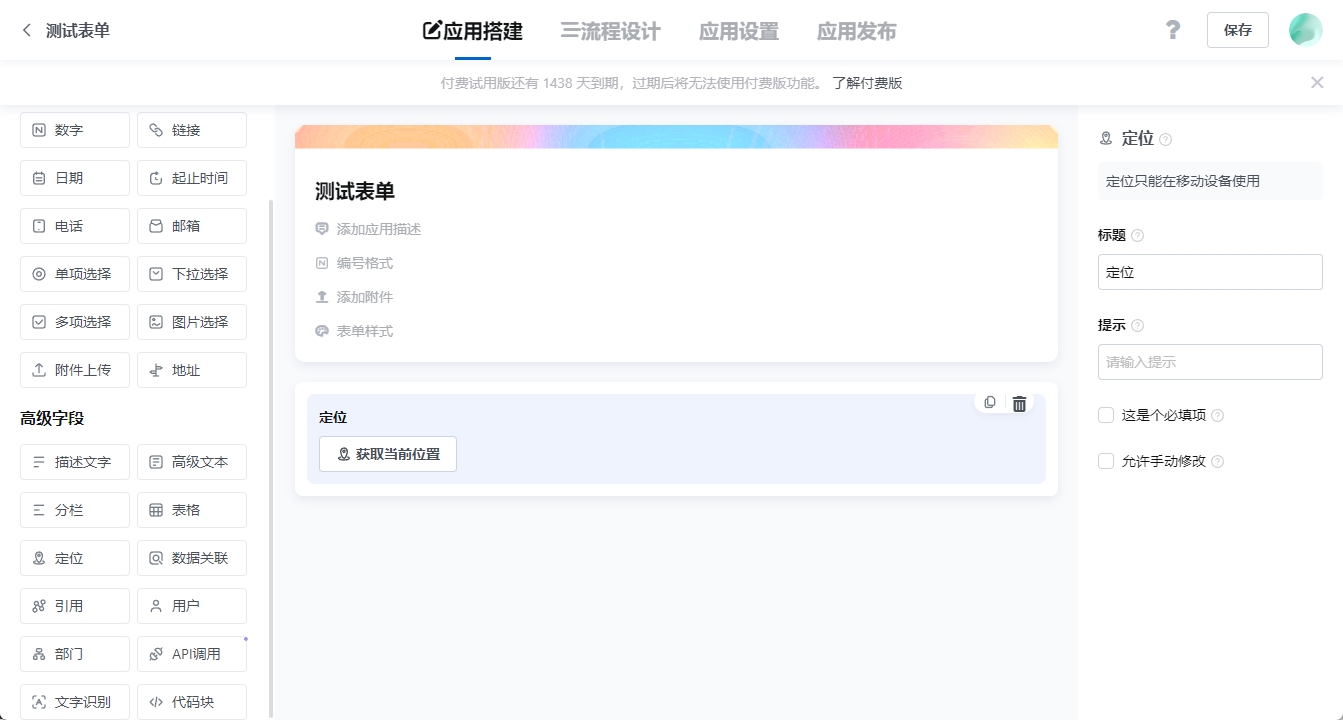
Task: Switch to the 流程设计 tab
Action: pos(610,31)
